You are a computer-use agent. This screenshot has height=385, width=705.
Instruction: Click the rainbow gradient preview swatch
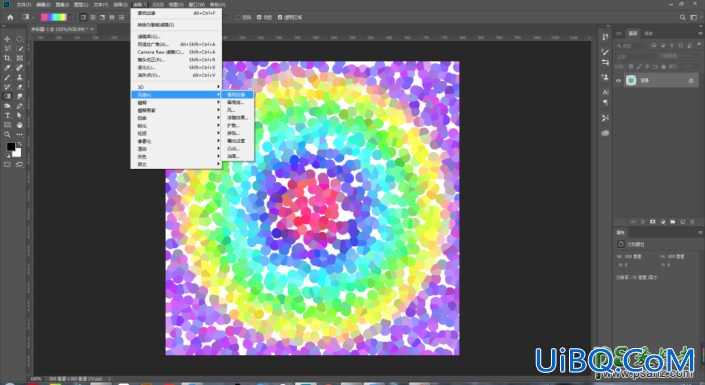coord(54,17)
